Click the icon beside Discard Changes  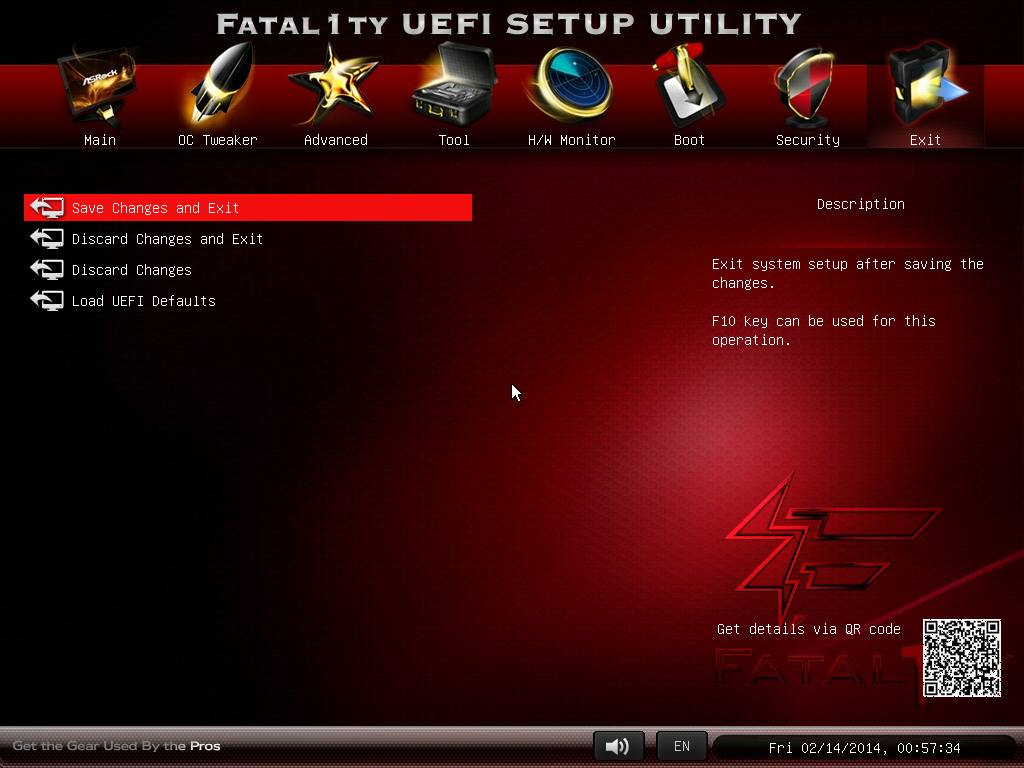[47, 270]
